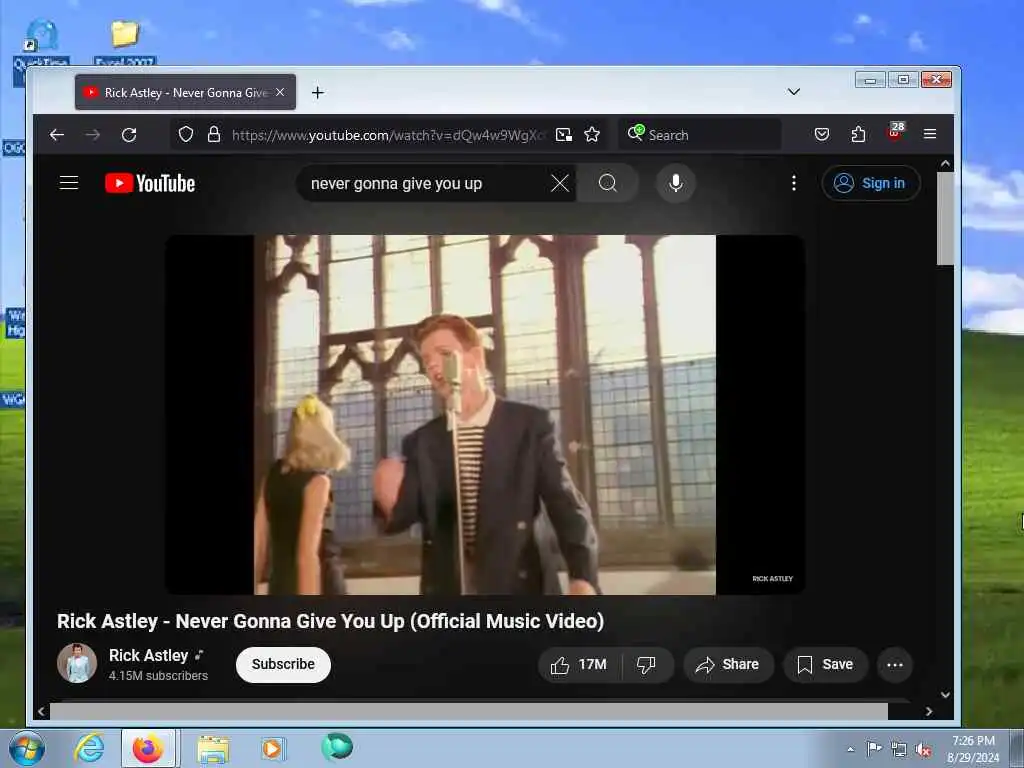The image size is (1024, 768).
Task: List all tabs dropdown chevron
Action: pos(793,92)
